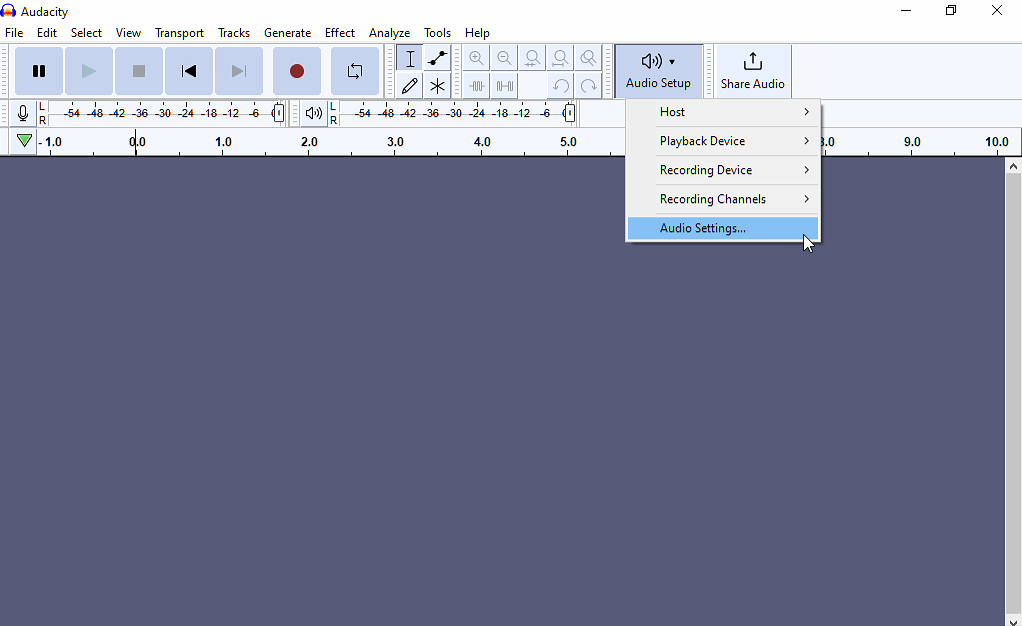Select the Selection (I-beam) tool
This screenshot has height=626, width=1022.
(410, 59)
